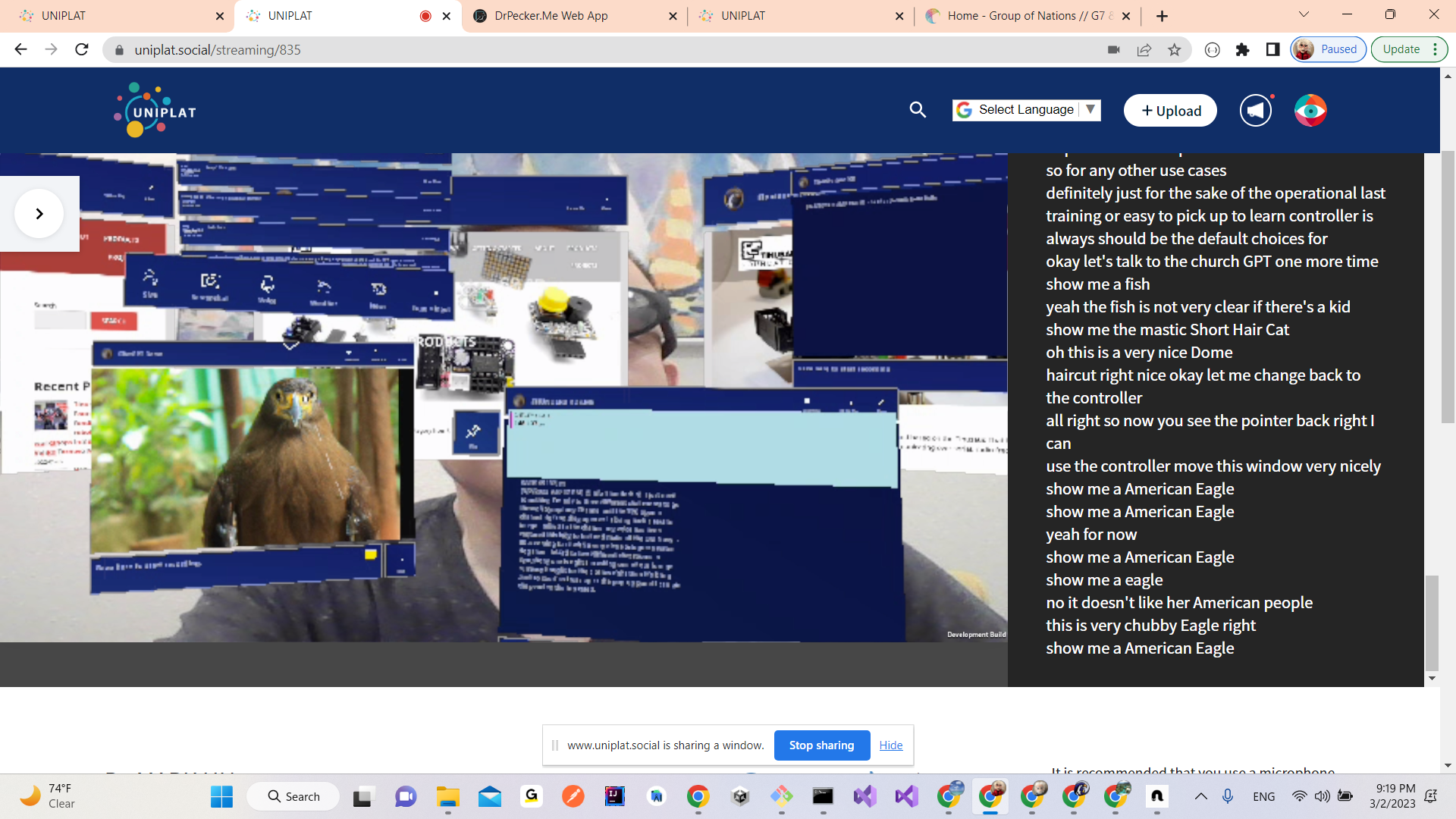Click the Upload button
Screen dimensions: 1456x819
(x=1170, y=111)
